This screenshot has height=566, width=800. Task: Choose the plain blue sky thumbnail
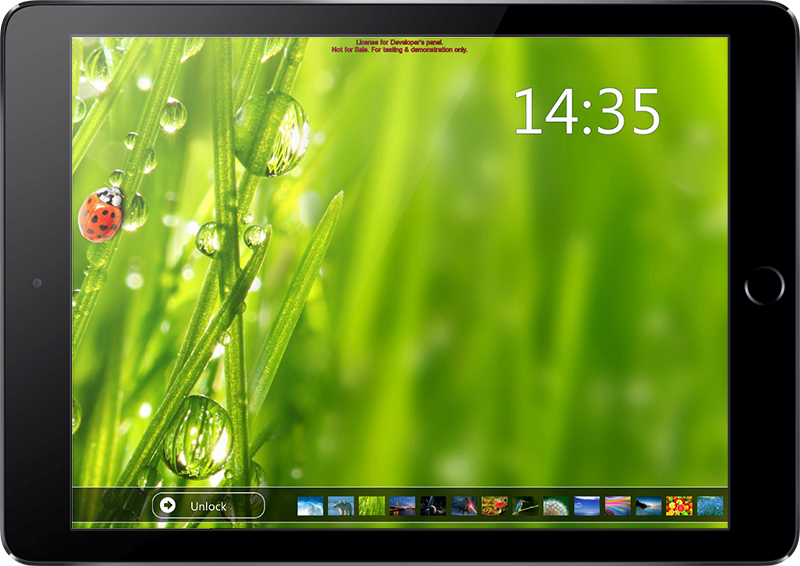(587, 506)
